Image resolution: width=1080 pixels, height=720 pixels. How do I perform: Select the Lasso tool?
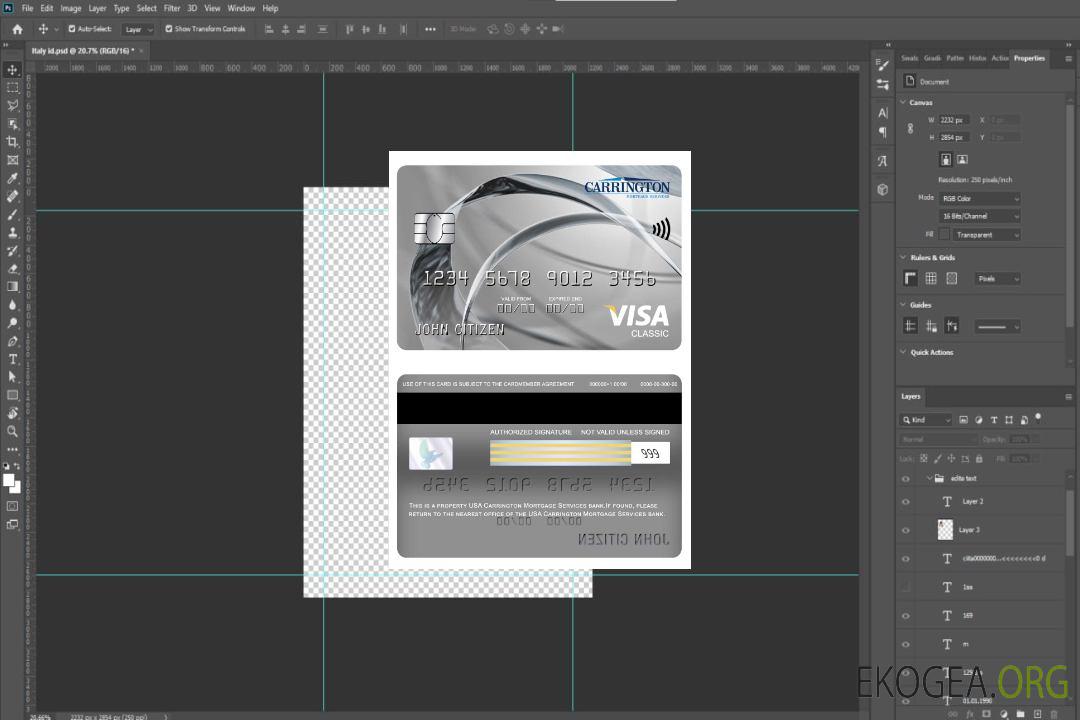pos(12,105)
